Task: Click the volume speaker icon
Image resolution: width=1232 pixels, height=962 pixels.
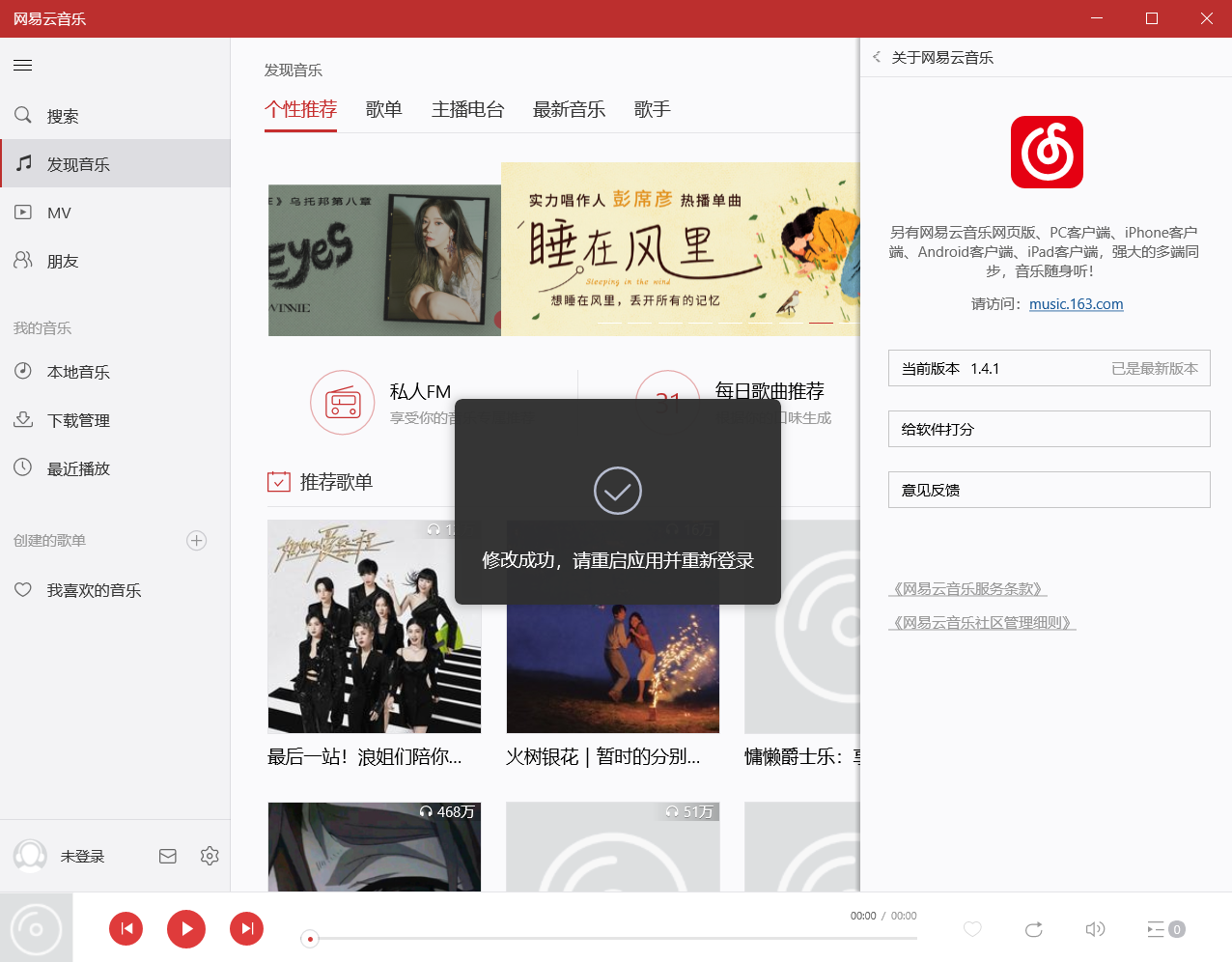Action: click(x=1095, y=929)
